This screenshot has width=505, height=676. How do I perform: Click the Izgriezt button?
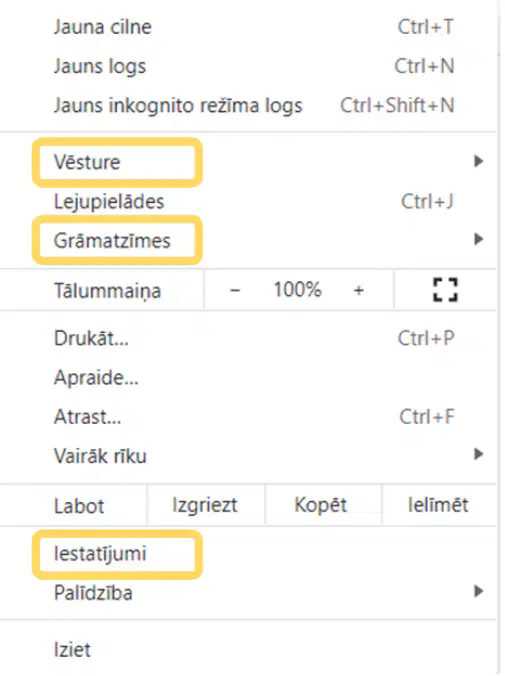pyautogui.click(x=205, y=505)
